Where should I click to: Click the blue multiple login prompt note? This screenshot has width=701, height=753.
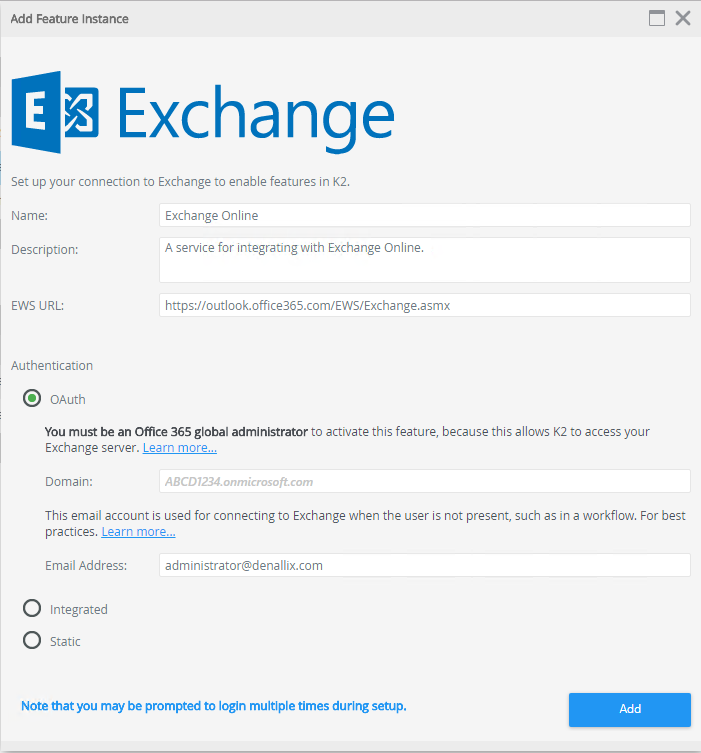coord(213,706)
